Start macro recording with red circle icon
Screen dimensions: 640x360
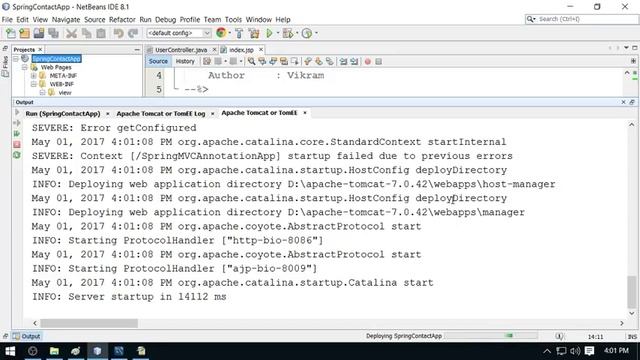(x=368, y=62)
